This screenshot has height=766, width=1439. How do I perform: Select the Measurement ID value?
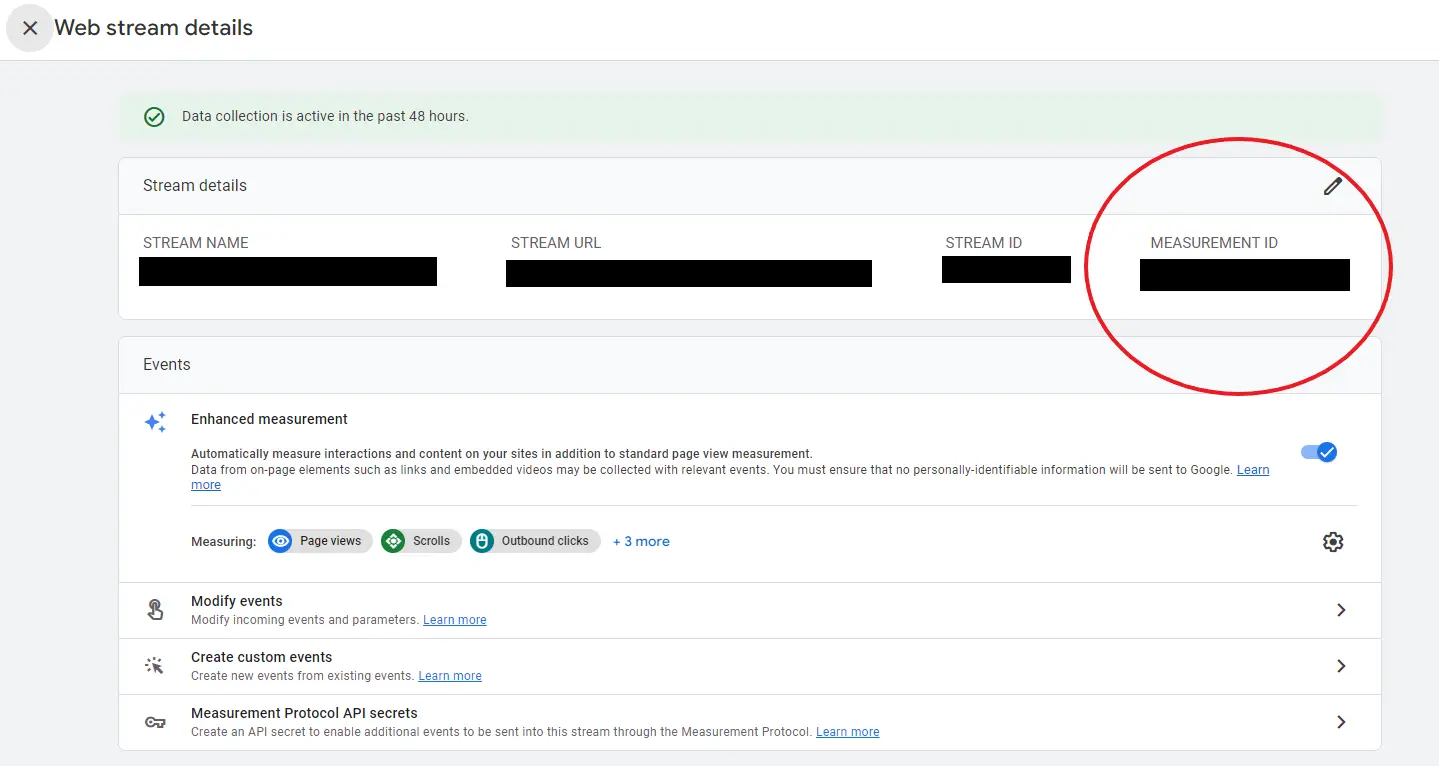coord(1244,275)
